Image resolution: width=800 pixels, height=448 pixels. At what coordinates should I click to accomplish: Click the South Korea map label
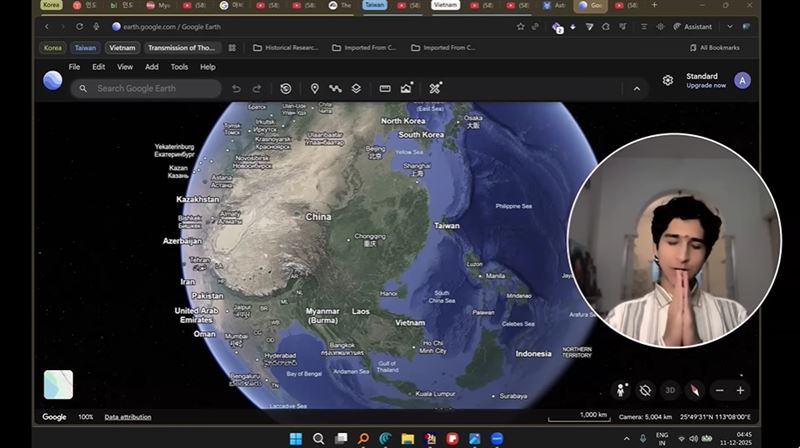(421, 135)
